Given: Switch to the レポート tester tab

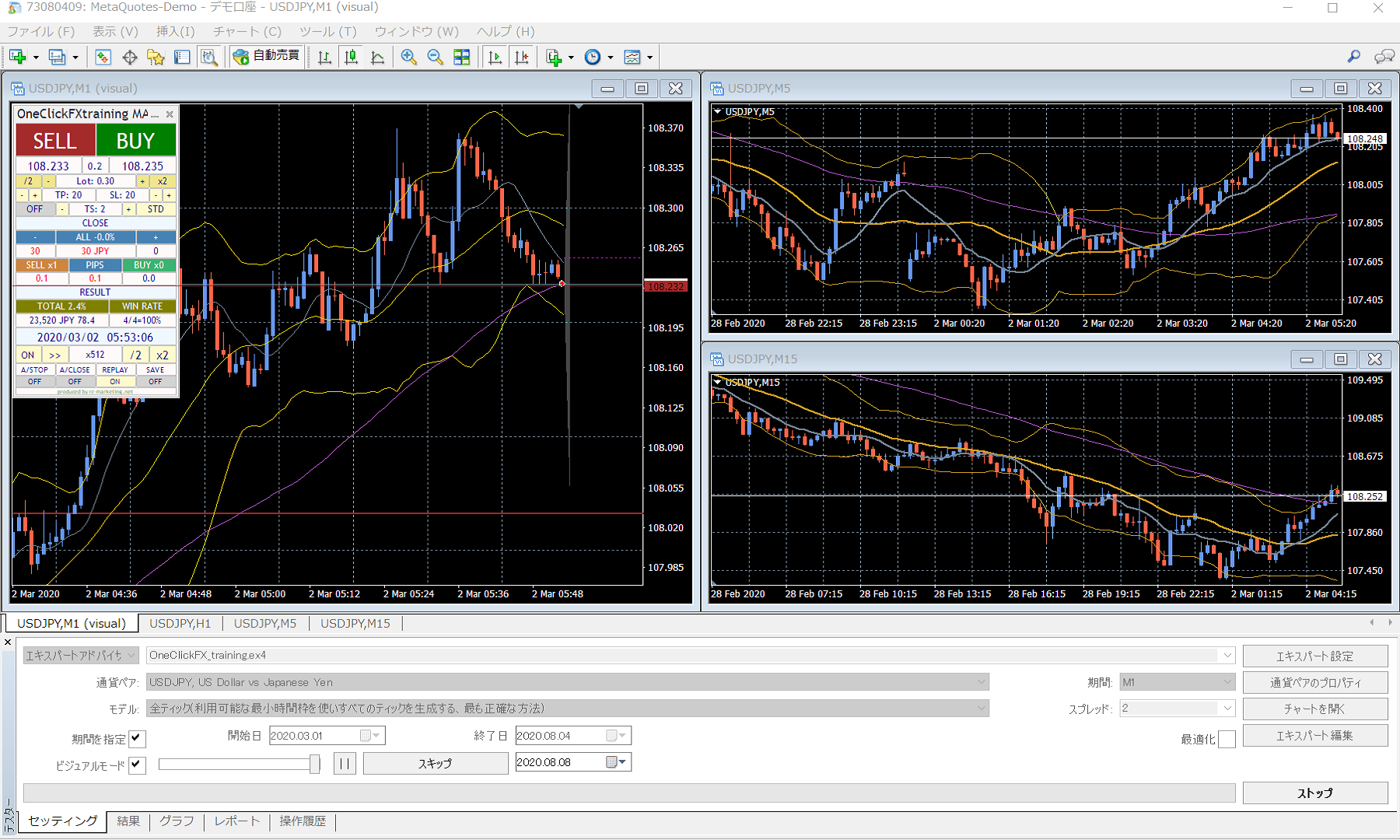Looking at the screenshot, I should click(x=237, y=821).
